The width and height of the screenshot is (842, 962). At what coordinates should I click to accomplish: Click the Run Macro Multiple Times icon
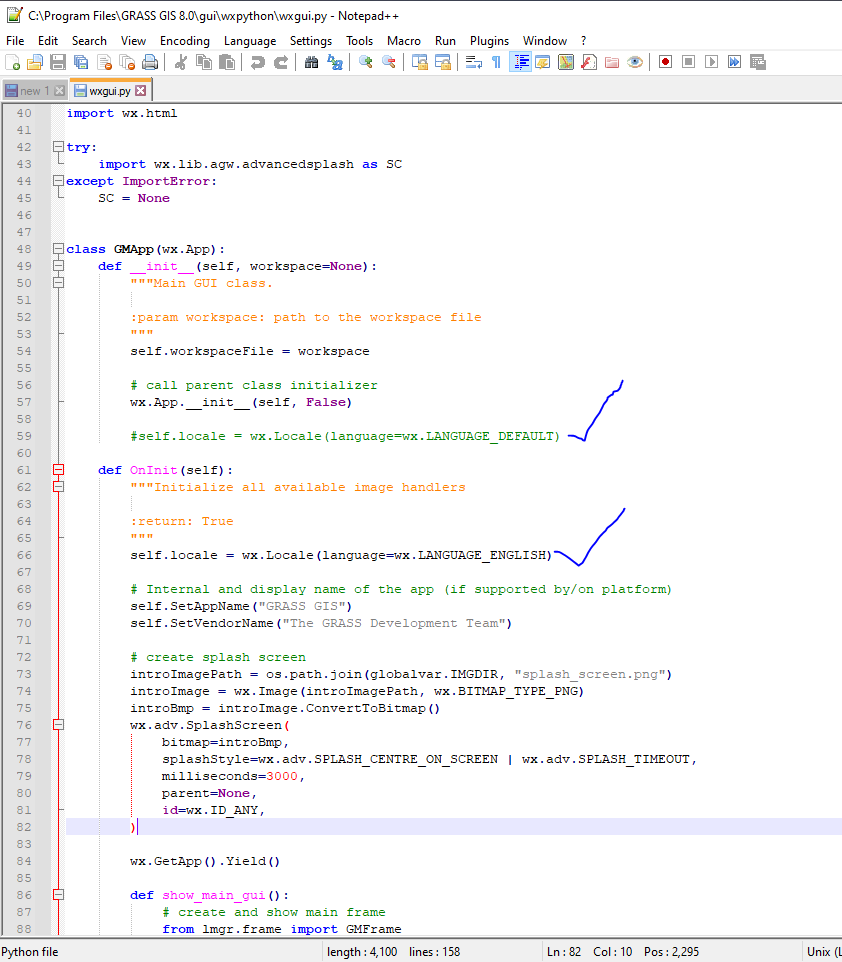pyautogui.click(x=735, y=62)
